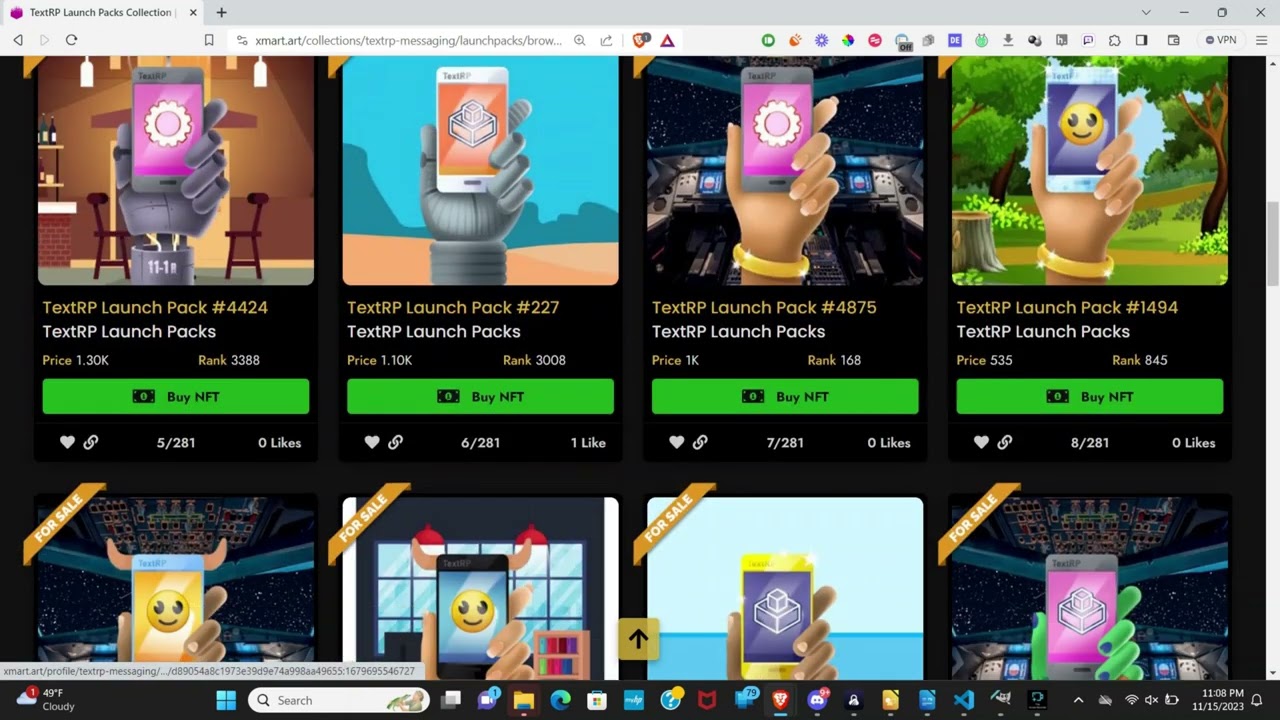Click the '0 Likes' text on #4424 card

coord(279,442)
